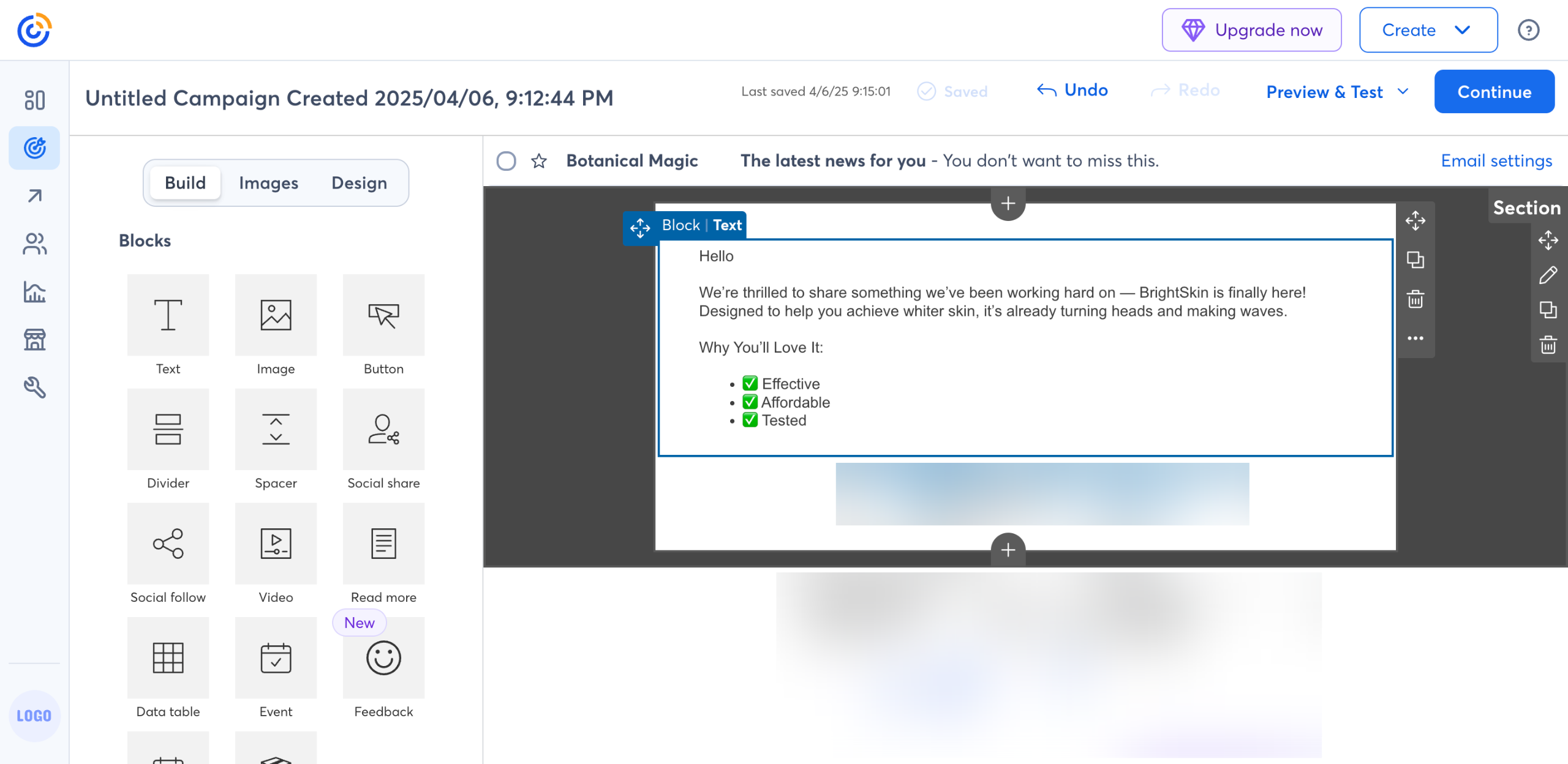Click the blurred blue image thumbnail
The height and width of the screenshot is (764, 1568).
(1042, 493)
